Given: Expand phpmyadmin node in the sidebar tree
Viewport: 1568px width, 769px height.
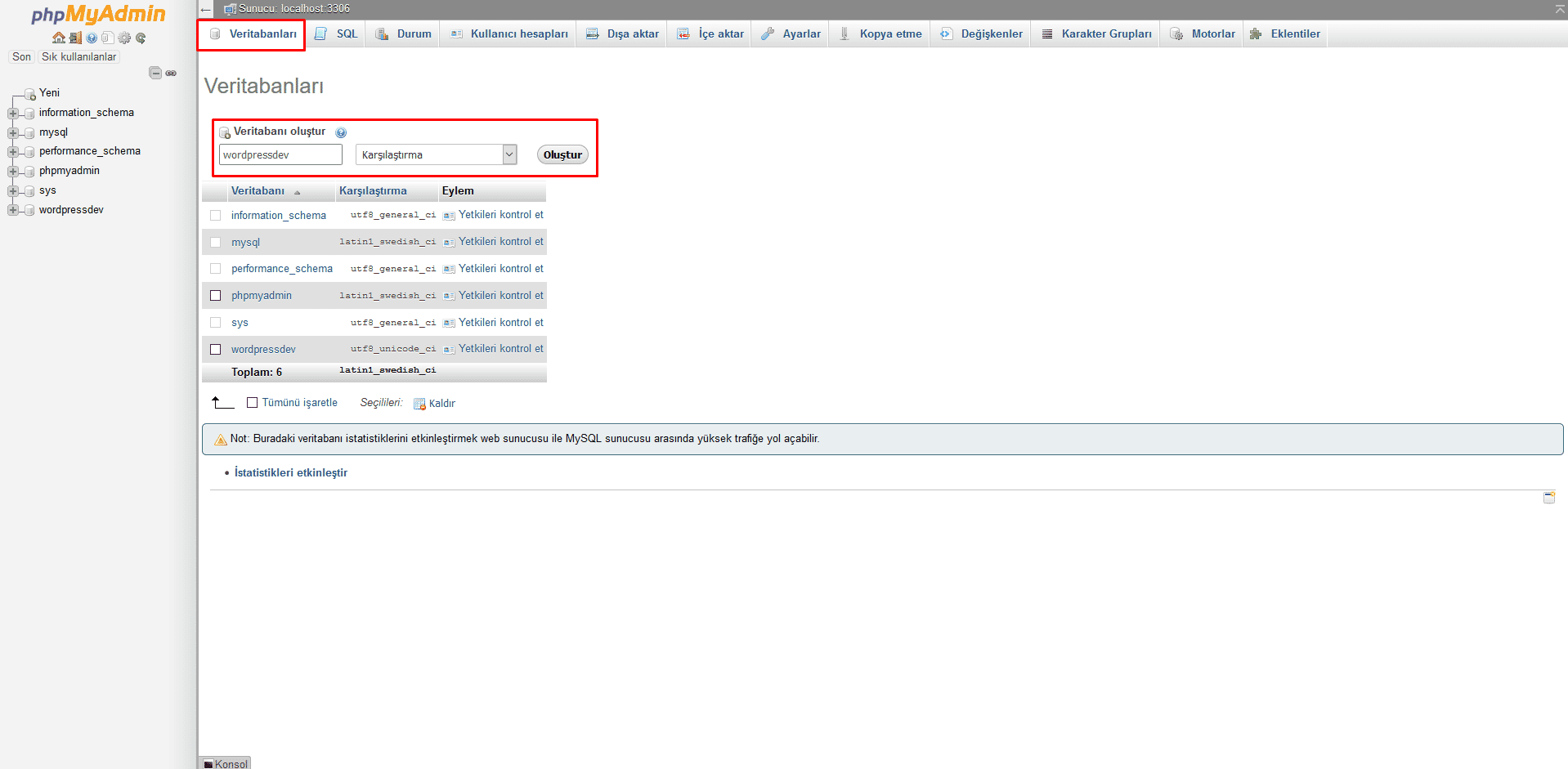Looking at the screenshot, I should pos(12,172).
